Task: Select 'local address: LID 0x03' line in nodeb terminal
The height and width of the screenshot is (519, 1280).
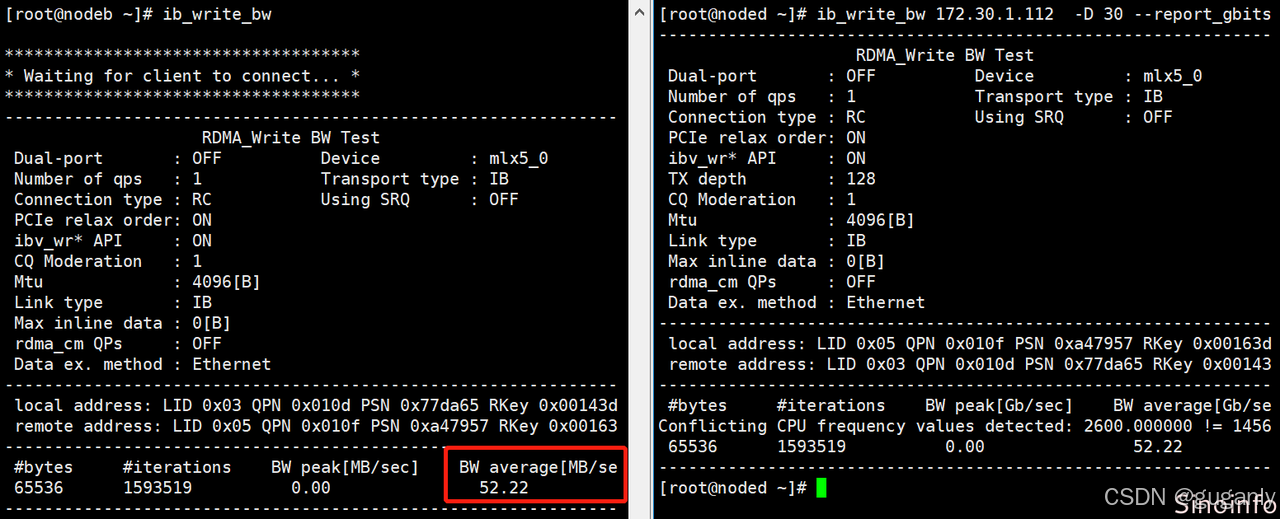Action: point(316,405)
